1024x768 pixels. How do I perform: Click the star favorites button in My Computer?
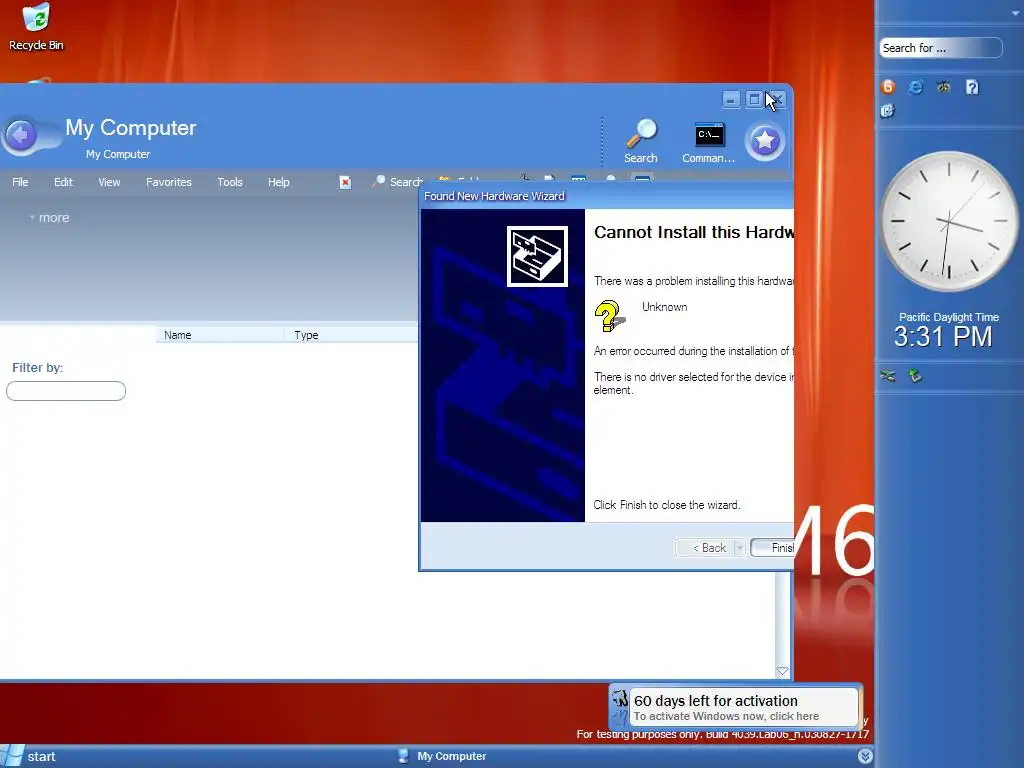coord(765,140)
